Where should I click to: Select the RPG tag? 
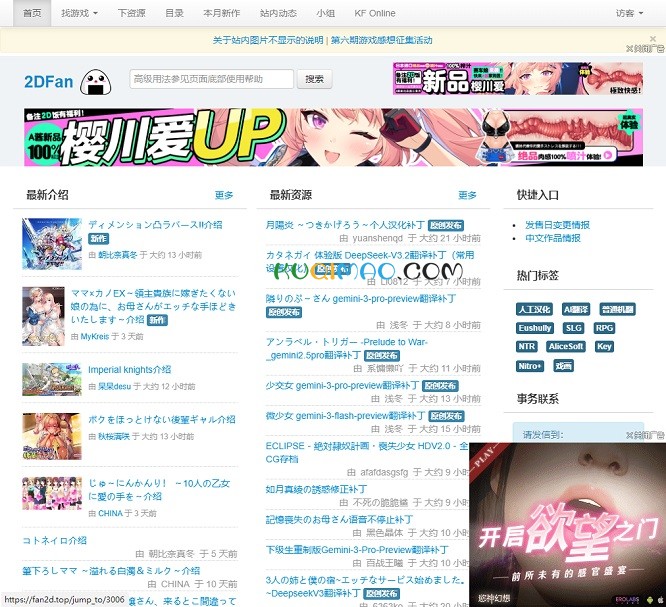pos(604,328)
